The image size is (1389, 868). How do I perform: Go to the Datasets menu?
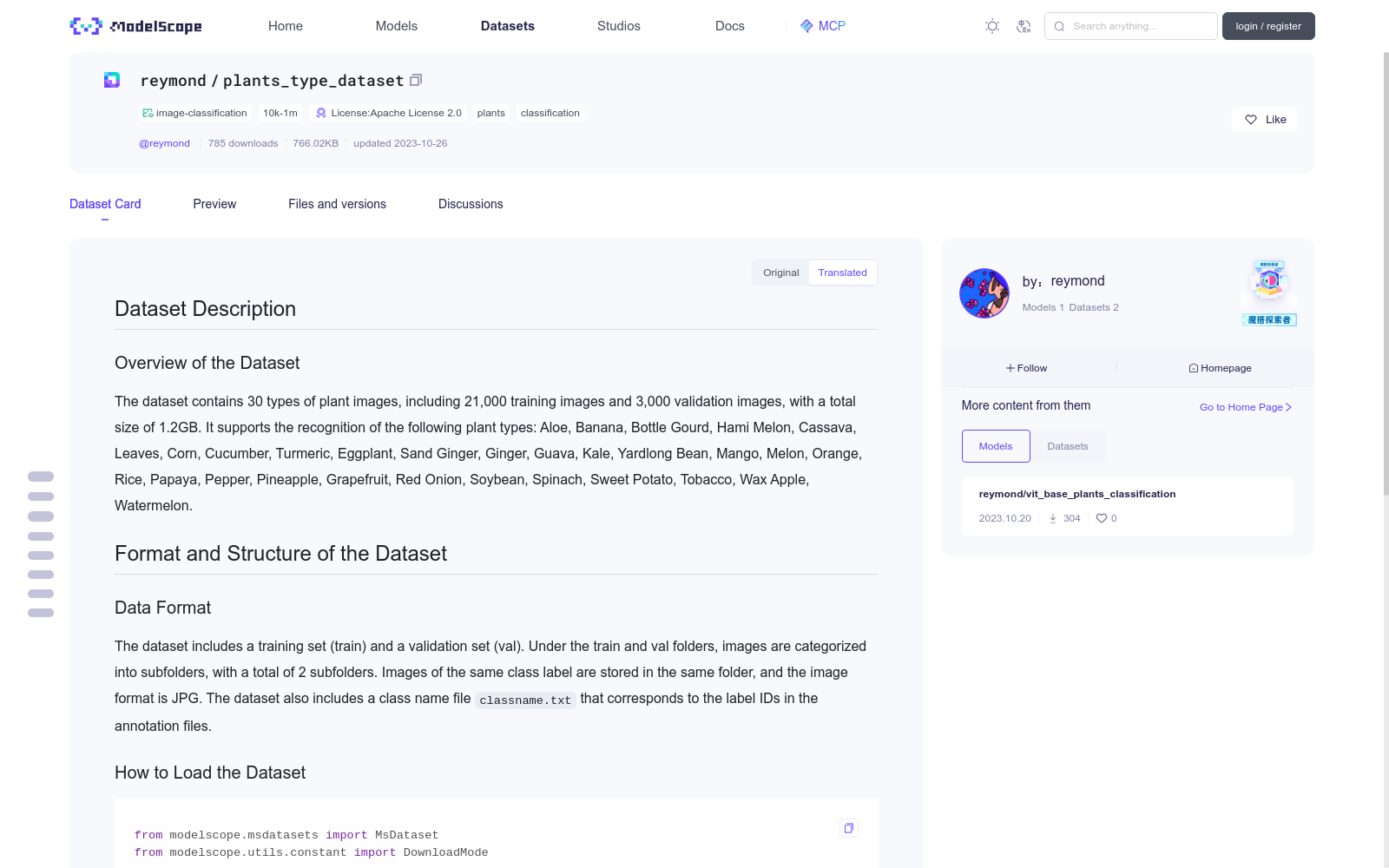tap(508, 26)
